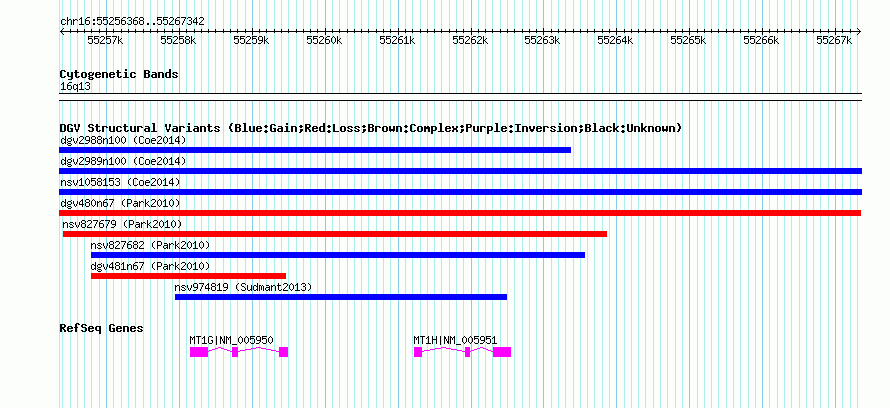Click the 55262k ruler tick label
Image resolution: width=890 pixels, height=408 pixels.
(470, 40)
